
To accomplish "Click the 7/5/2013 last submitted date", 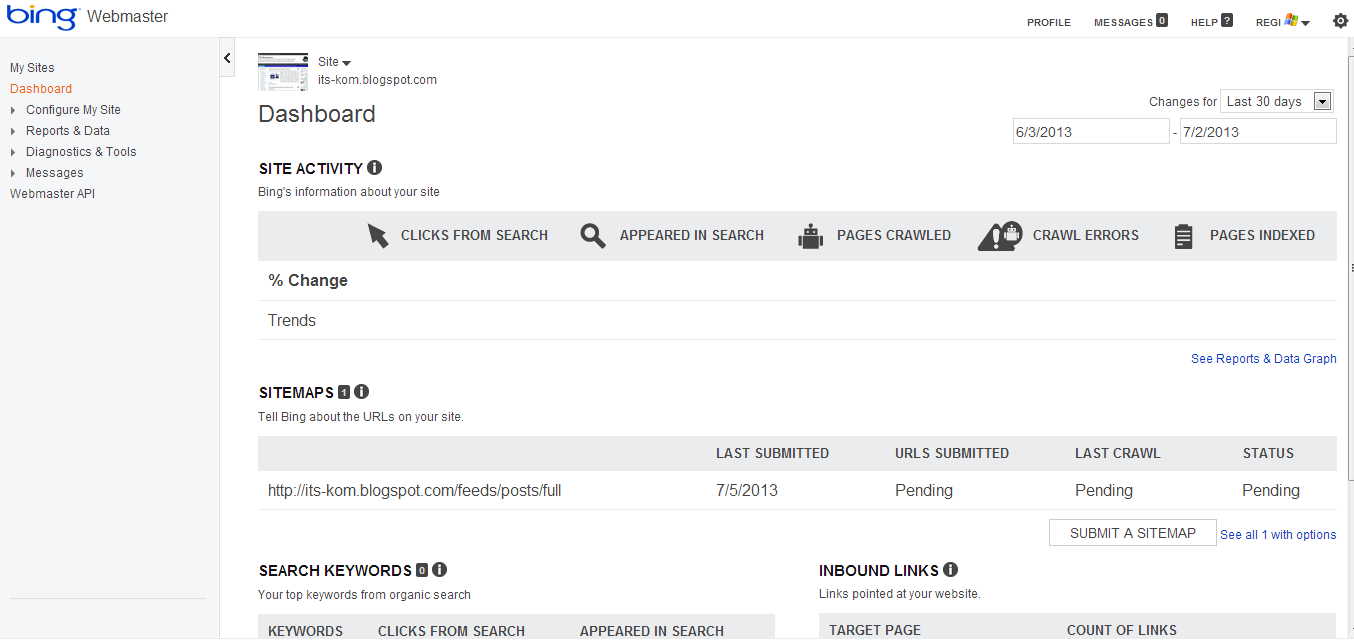I will [747, 491].
